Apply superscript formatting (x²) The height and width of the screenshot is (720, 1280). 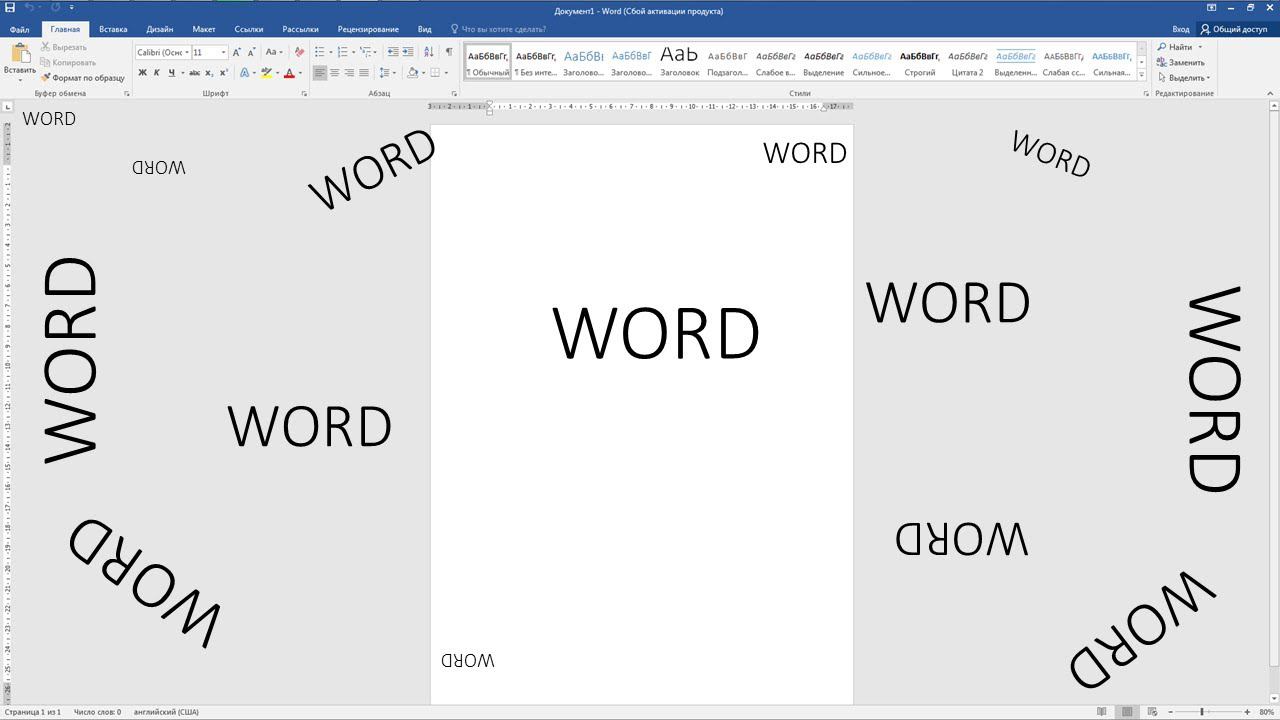pos(223,73)
